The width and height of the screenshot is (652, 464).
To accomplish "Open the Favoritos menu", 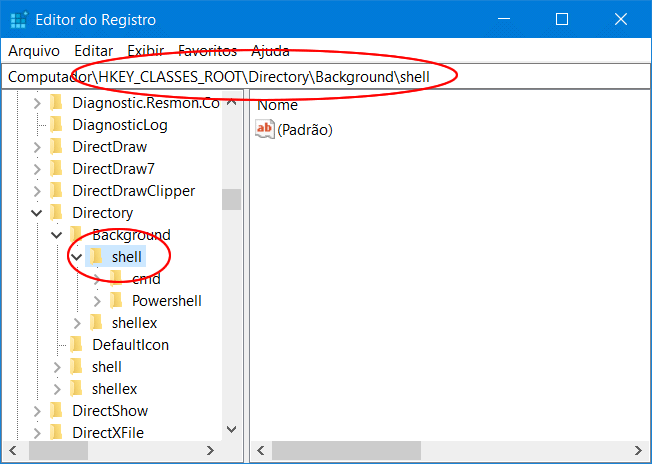I will 207,50.
